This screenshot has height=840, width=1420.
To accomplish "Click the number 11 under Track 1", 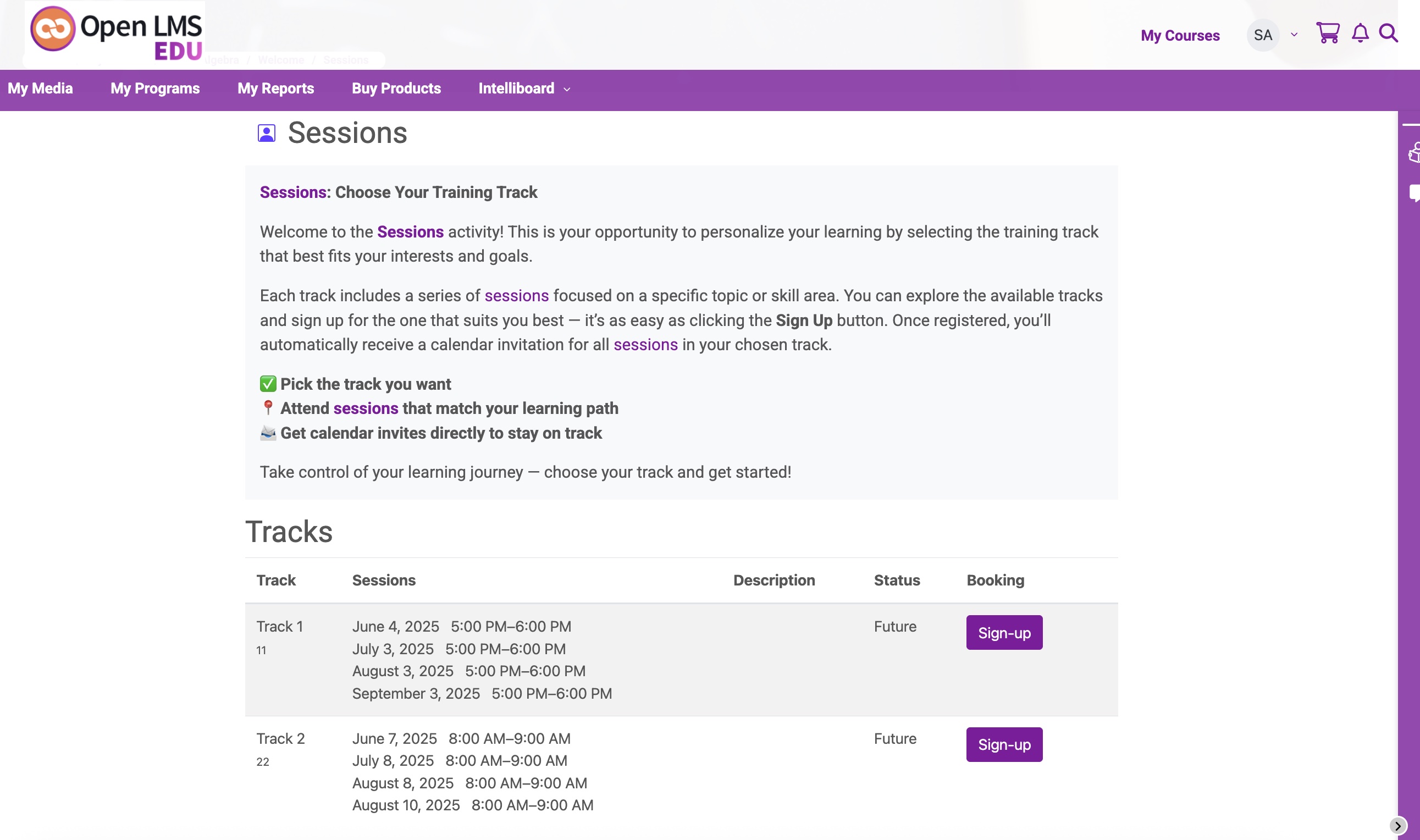I will (261, 650).
